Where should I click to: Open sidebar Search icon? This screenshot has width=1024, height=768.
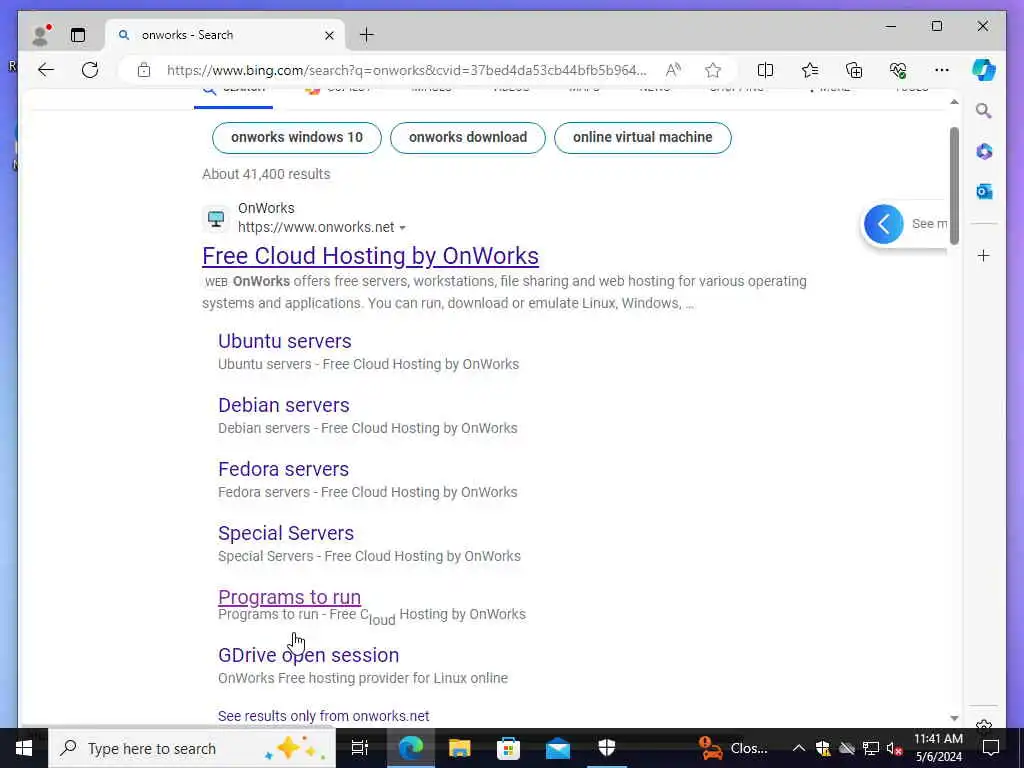(984, 111)
